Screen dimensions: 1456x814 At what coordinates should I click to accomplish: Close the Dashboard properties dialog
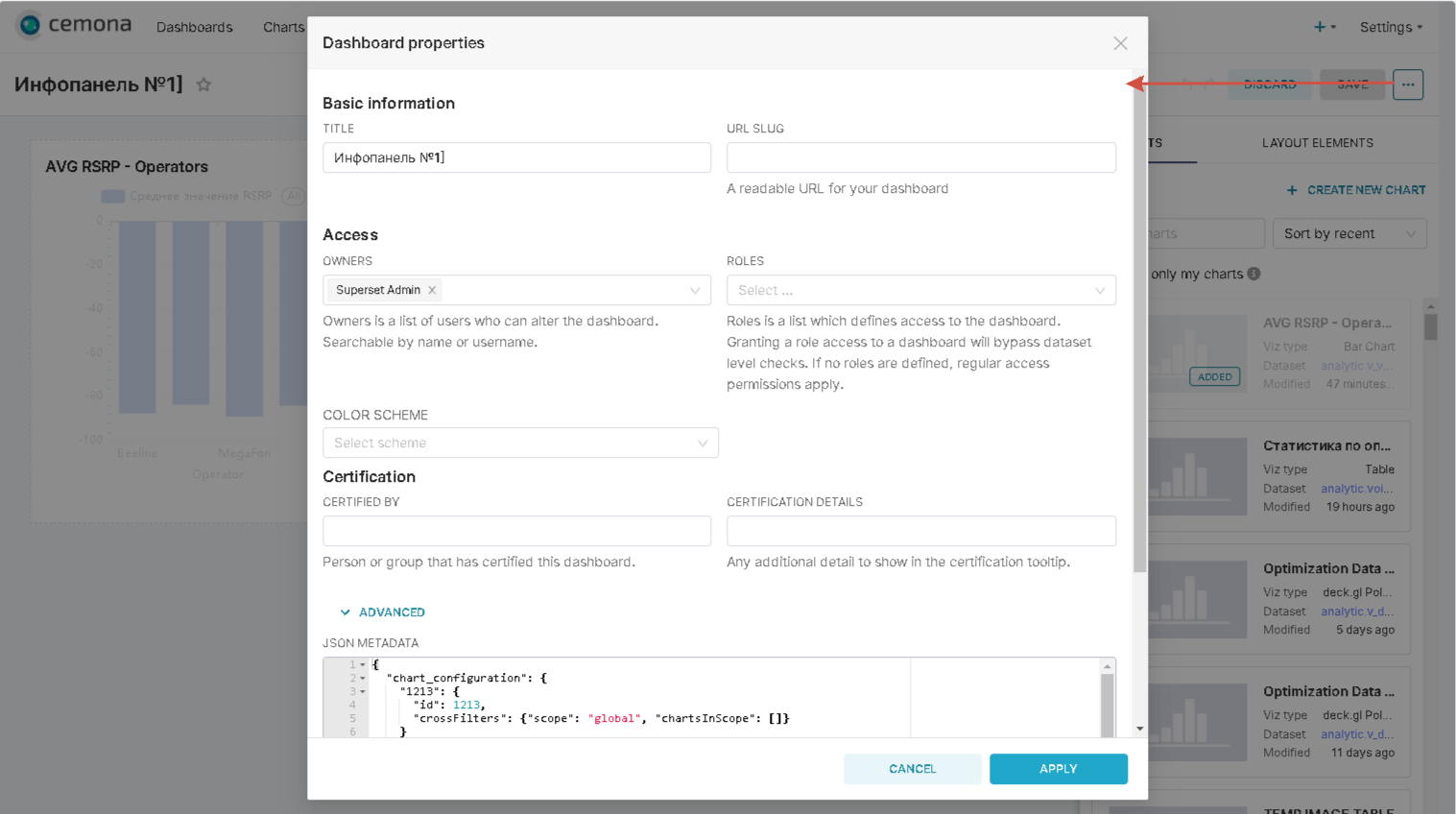pyautogui.click(x=1120, y=43)
